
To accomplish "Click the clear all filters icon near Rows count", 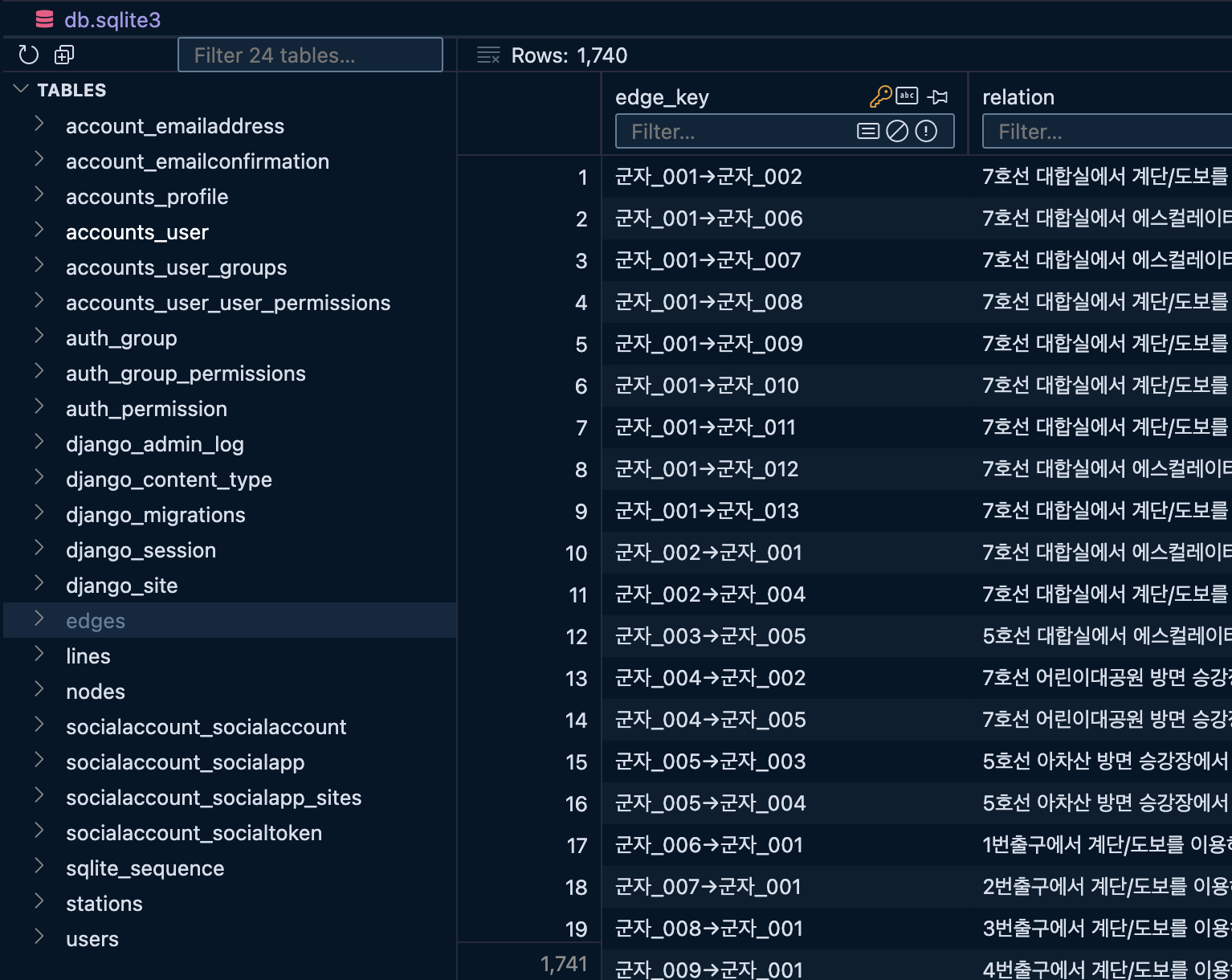I will tap(487, 55).
